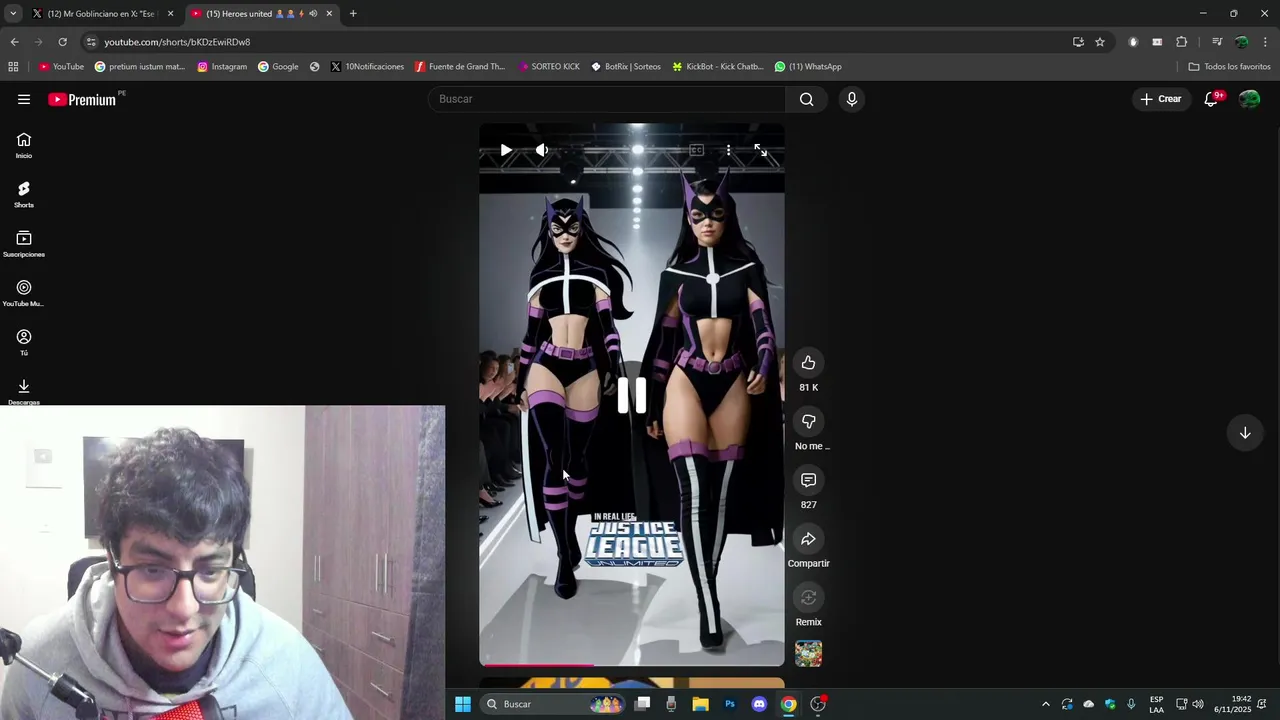Viewport: 1280px width, 720px height.
Task: Mute the Short's volume
Action: click(x=542, y=150)
